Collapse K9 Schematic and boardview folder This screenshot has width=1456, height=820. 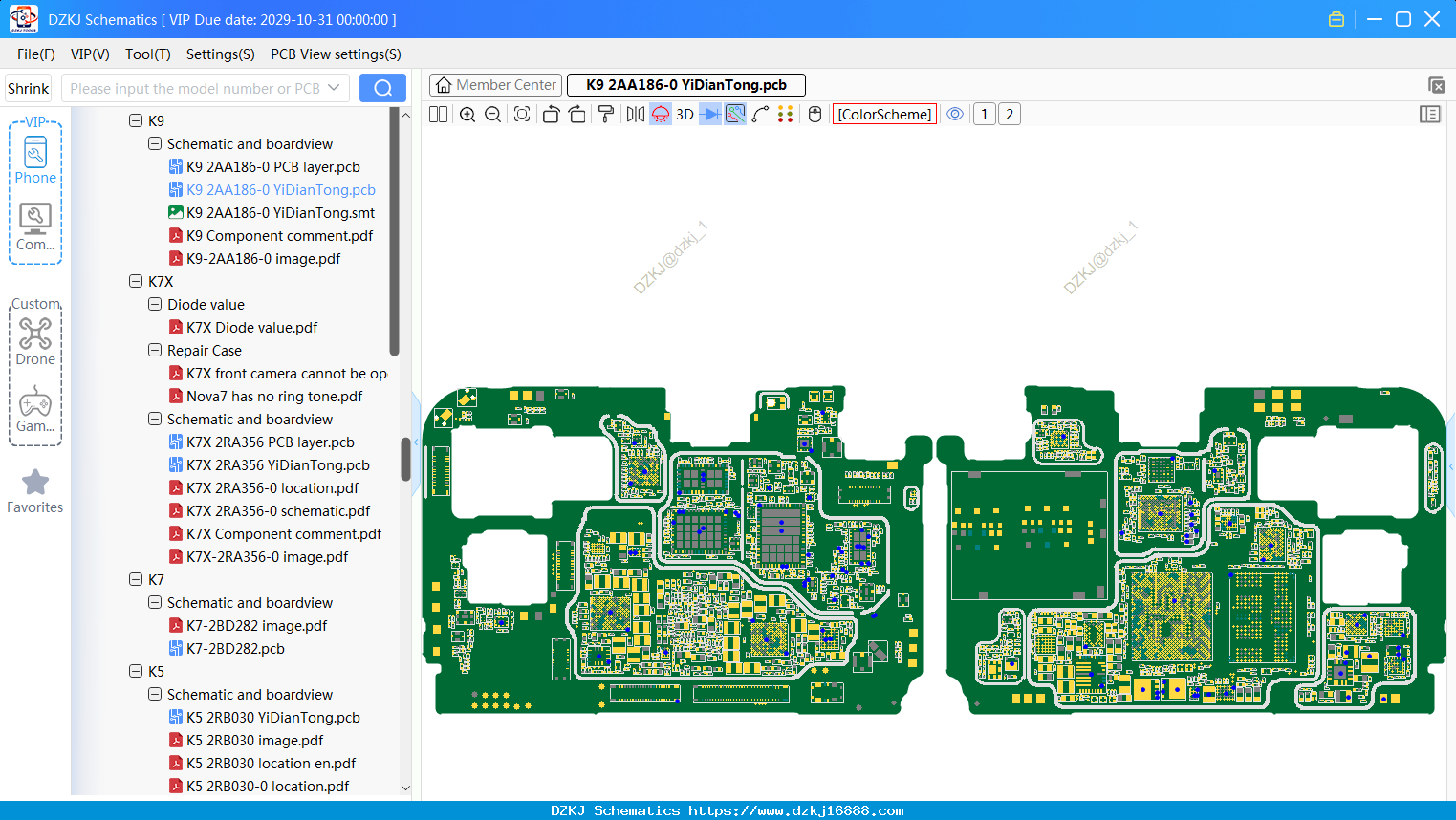[x=155, y=144]
